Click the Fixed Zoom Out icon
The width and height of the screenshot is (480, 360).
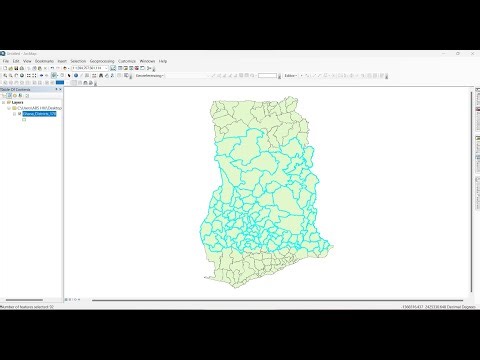[x=34, y=76]
